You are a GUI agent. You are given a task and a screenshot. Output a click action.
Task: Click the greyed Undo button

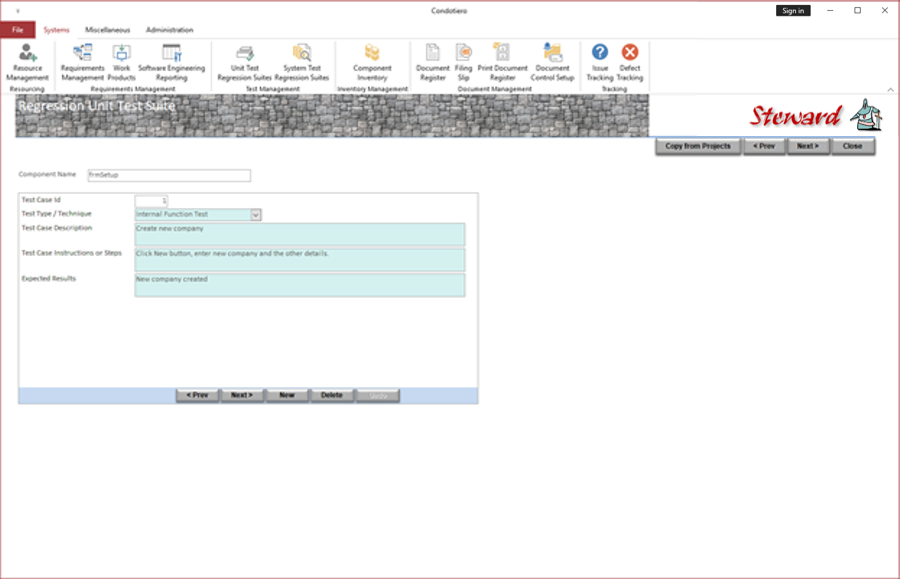378,395
